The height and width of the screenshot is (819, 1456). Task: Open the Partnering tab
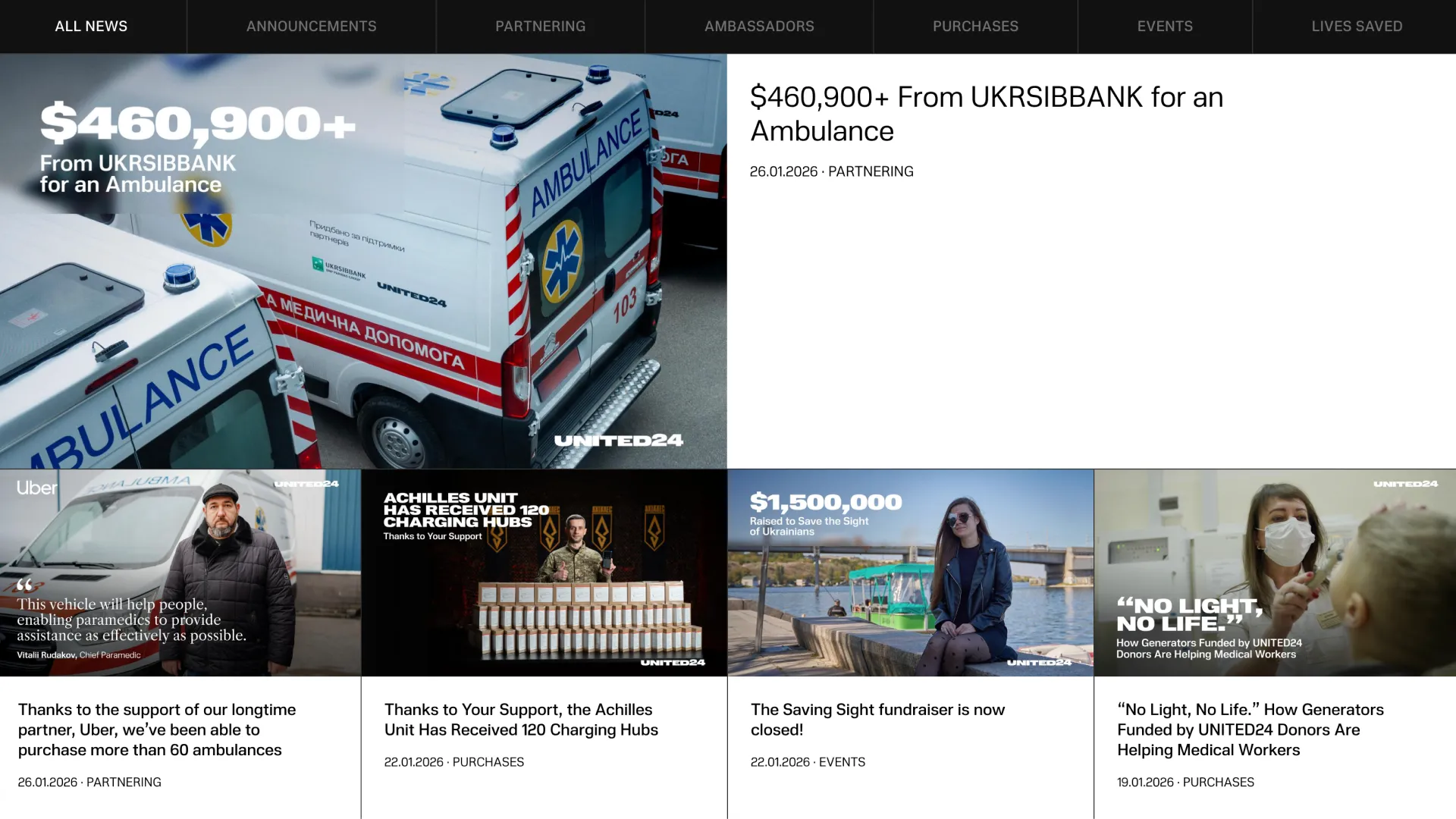pos(541,27)
